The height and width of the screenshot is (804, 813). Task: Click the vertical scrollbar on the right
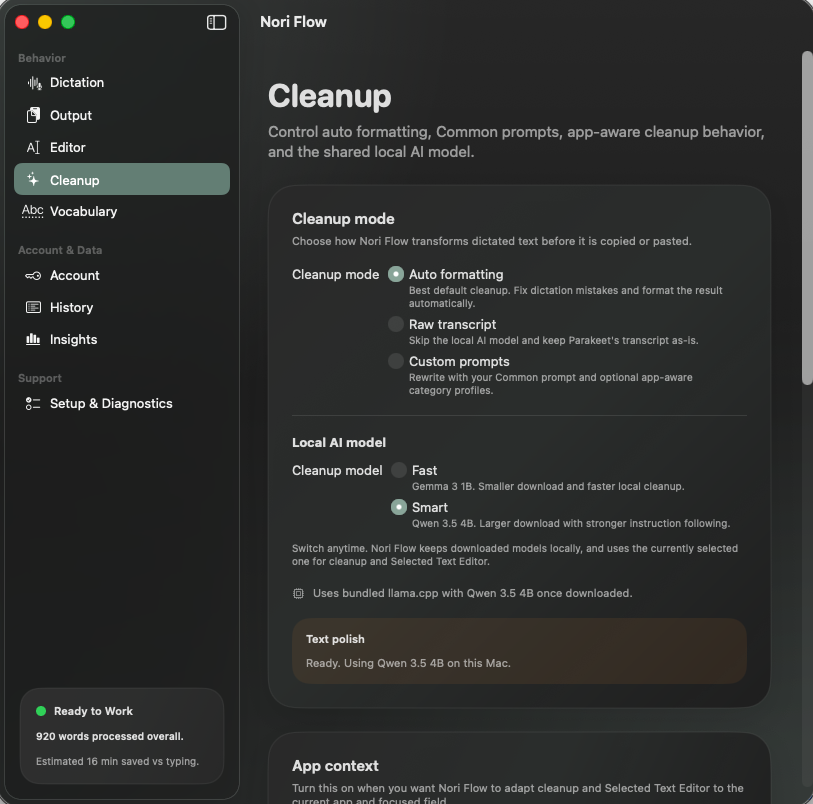coord(807,218)
